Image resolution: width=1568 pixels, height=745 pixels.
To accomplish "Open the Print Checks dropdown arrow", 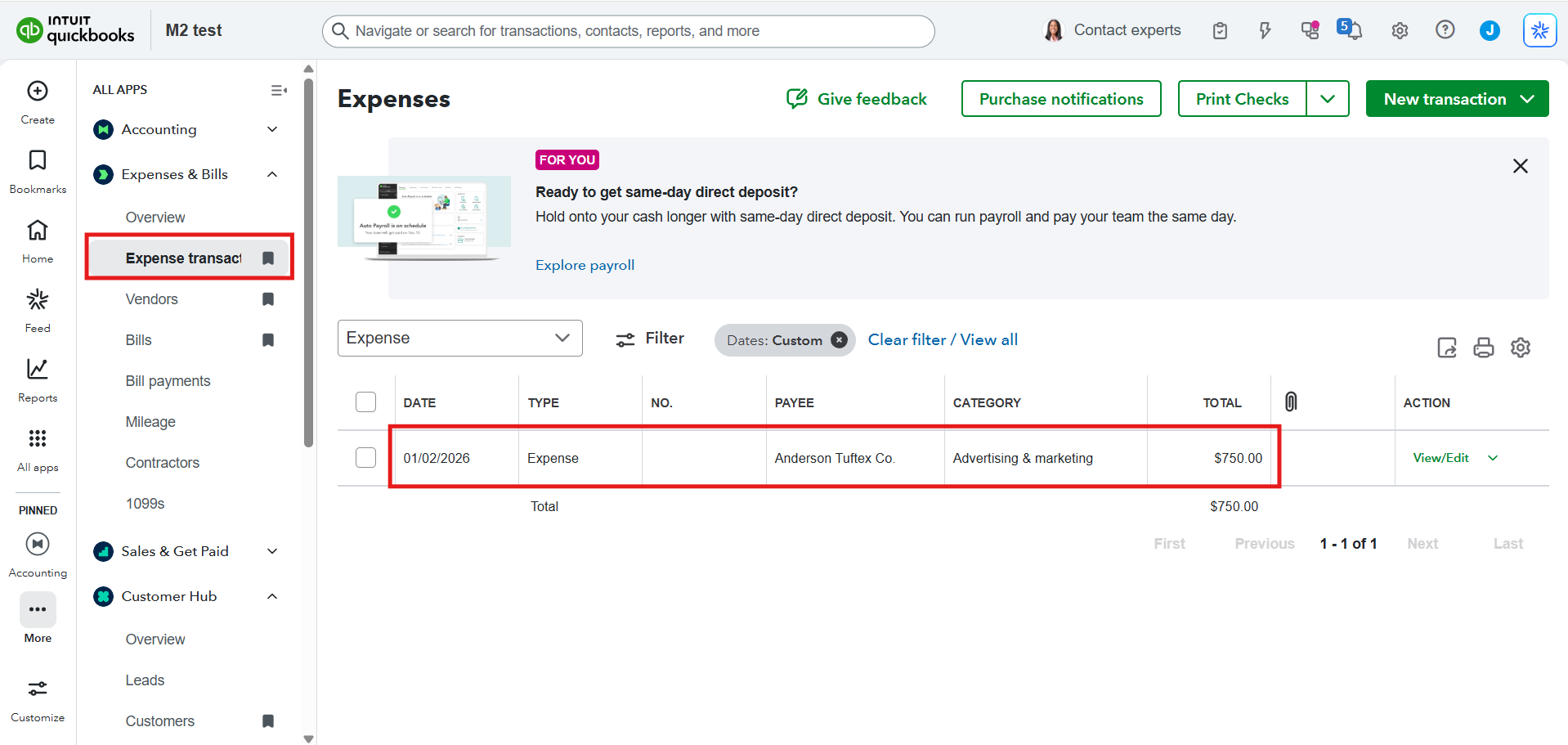I will coord(1328,99).
